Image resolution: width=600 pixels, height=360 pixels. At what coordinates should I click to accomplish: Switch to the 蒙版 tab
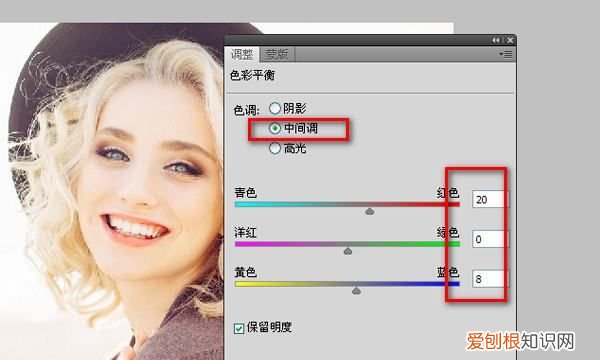click(277, 54)
